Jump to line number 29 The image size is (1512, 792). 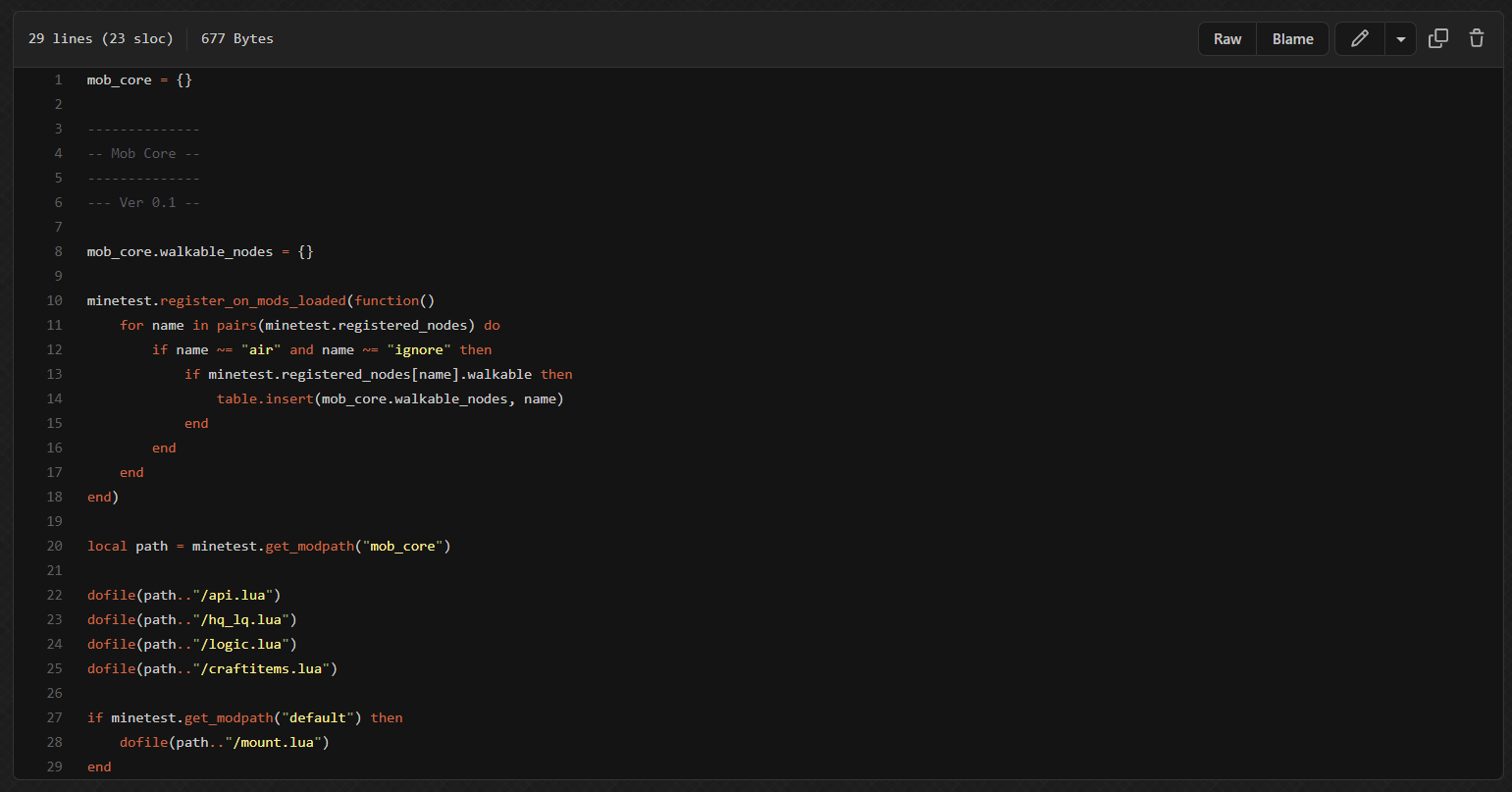click(54, 766)
